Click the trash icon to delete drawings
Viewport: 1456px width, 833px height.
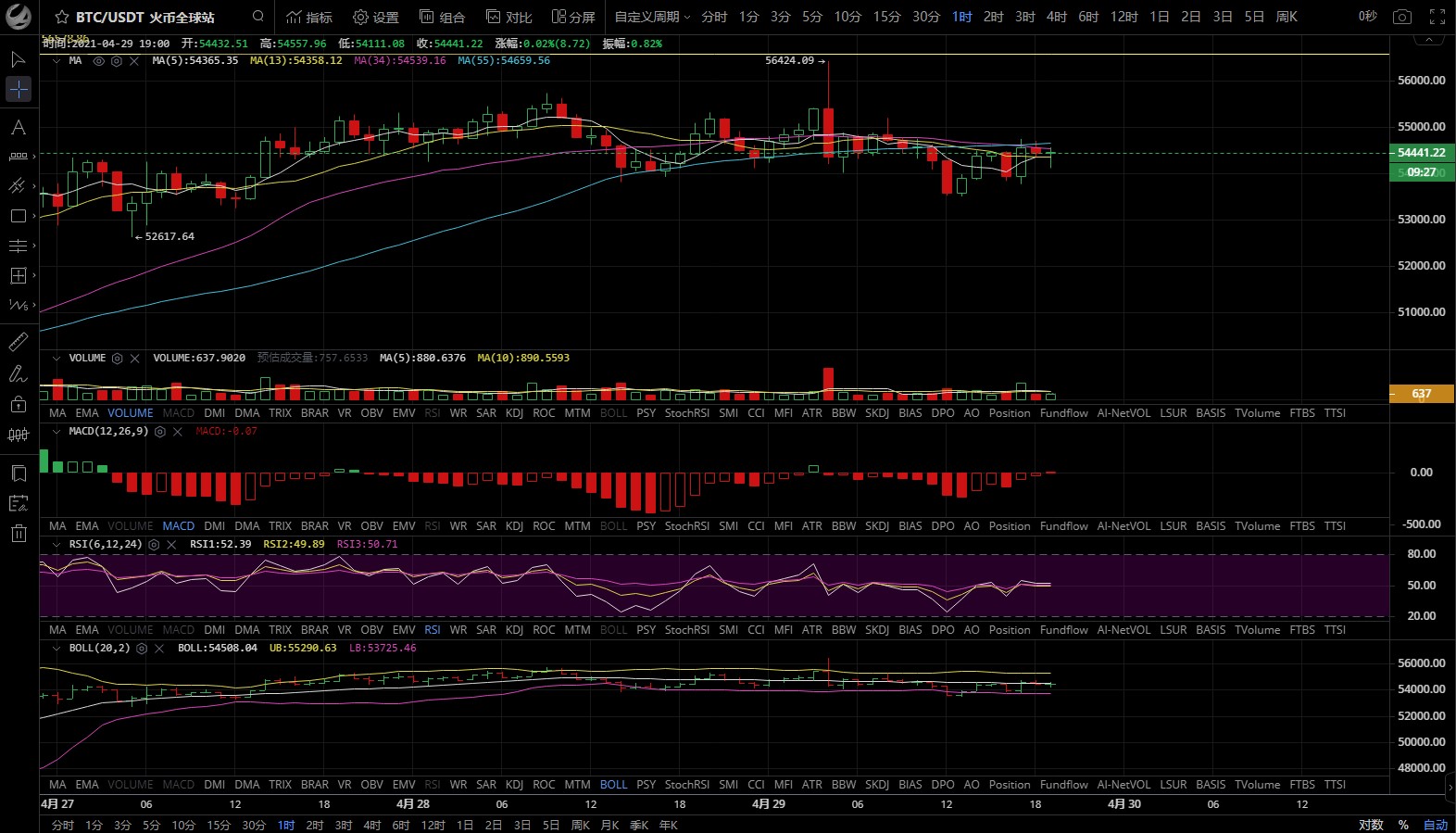tap(18, 533)
